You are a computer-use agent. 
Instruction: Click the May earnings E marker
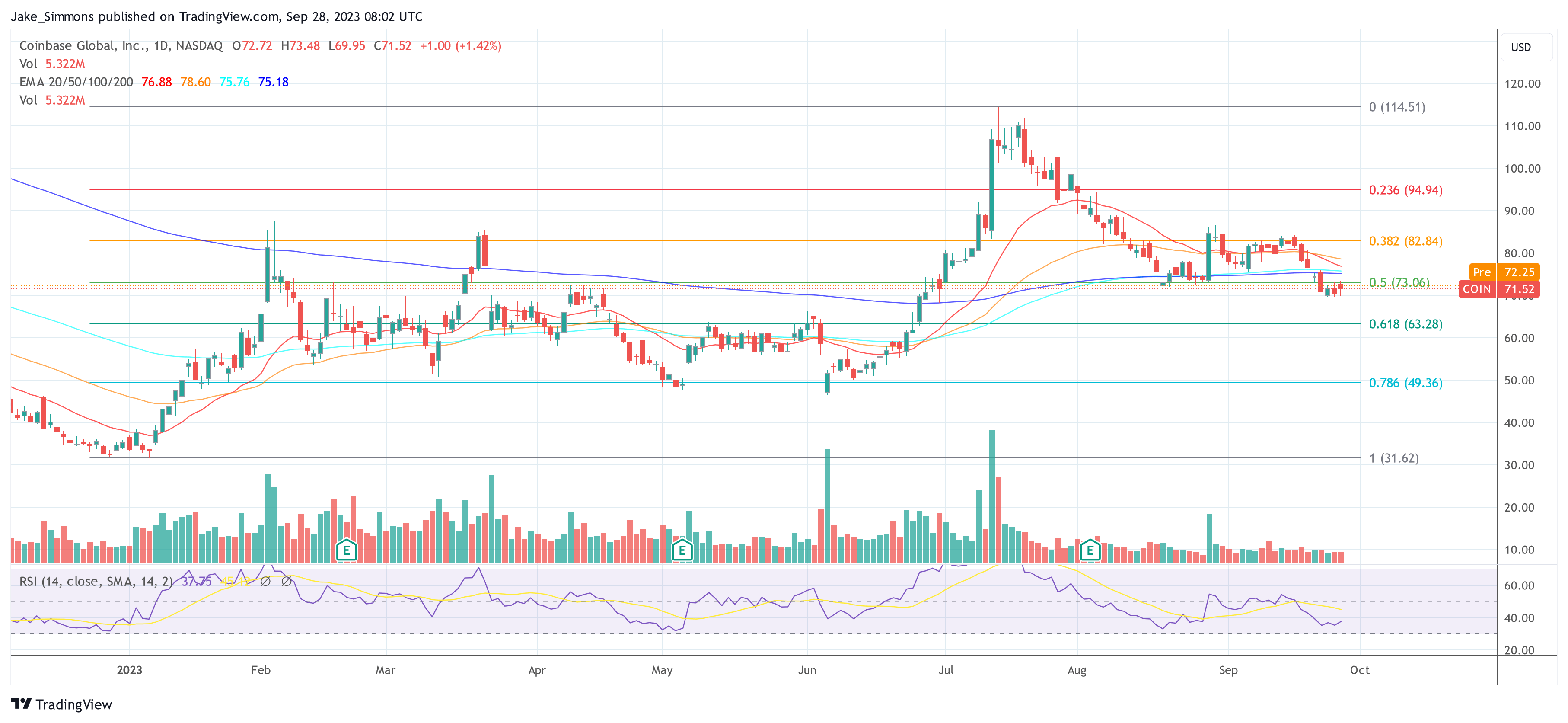(x=682, y=550)
